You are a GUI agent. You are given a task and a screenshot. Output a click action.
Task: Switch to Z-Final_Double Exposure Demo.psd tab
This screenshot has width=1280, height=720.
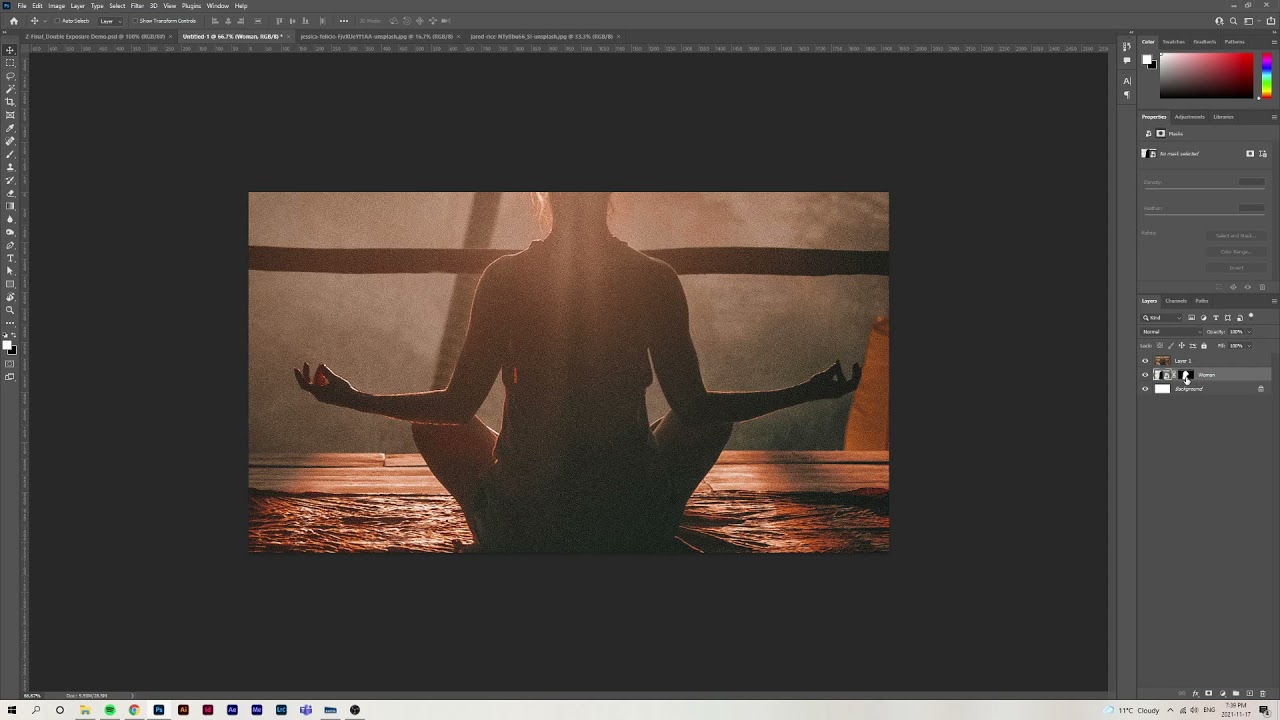(96, 36)
